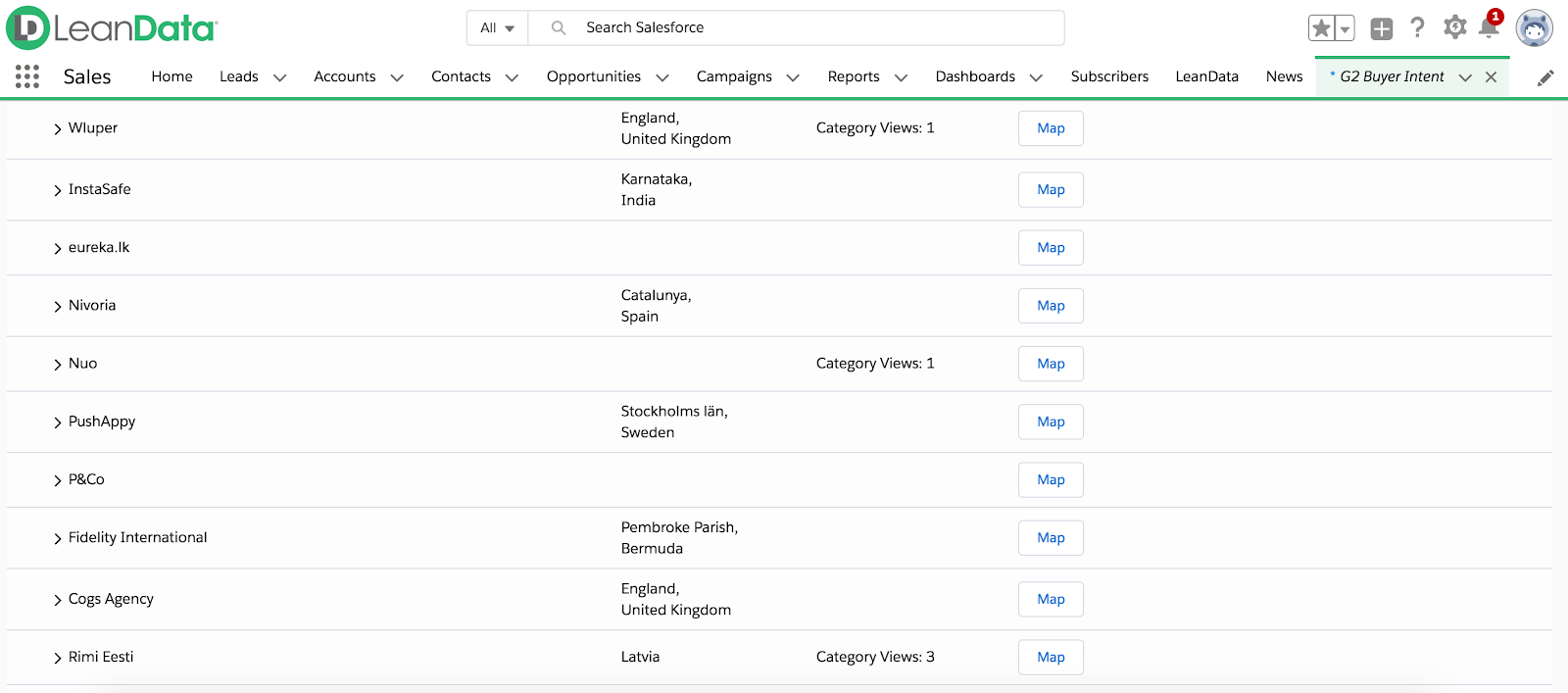Screen dimensions: 1568x693
Task: Open the App Launcher grid icon
Action: point(27,76)
